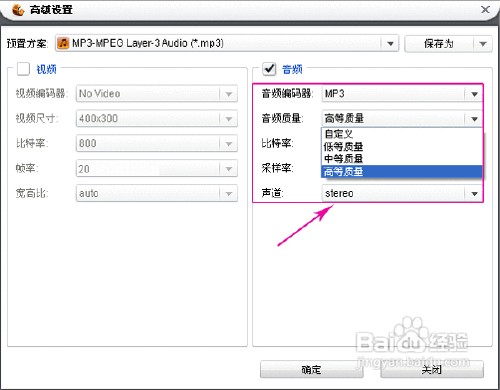This screenshot has width=500, height=390.
Task: Close the 高级设置 dialog window
Action: [485, 10]
